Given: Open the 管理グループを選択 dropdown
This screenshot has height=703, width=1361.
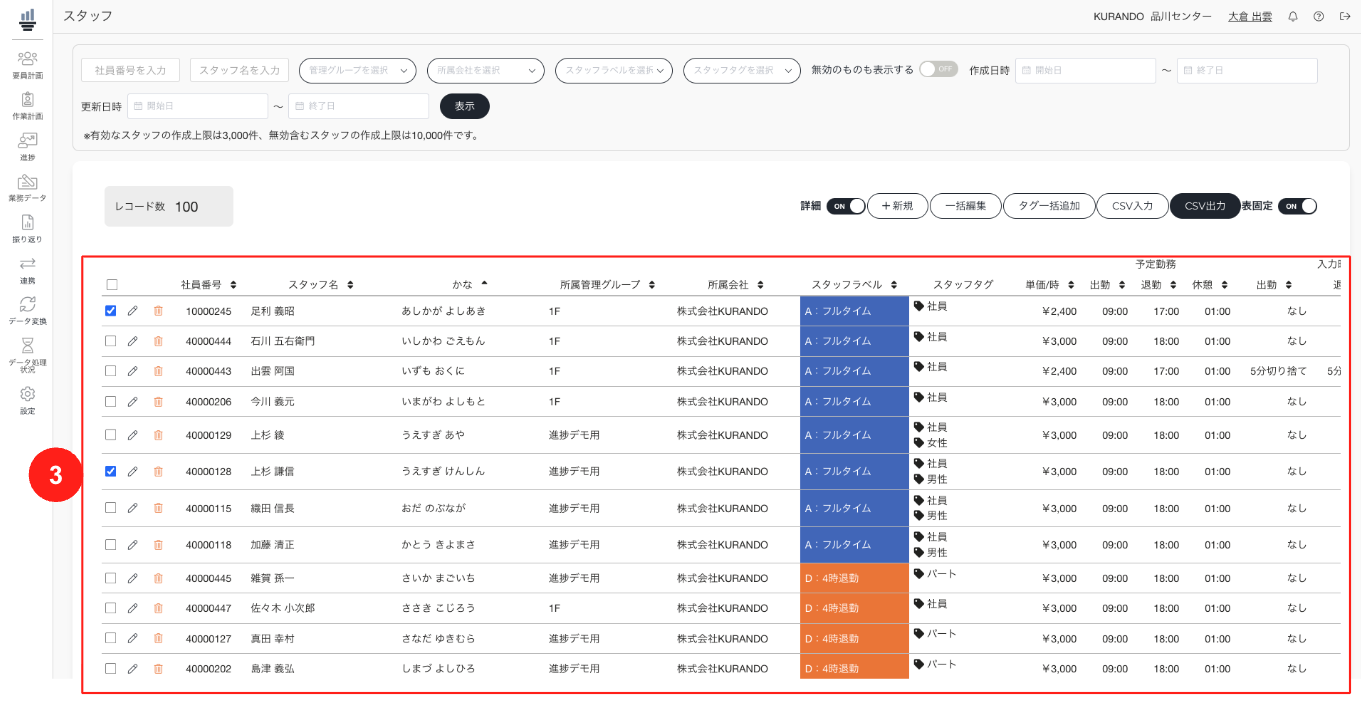Looking at the screenshot, I should click(358, 70).
